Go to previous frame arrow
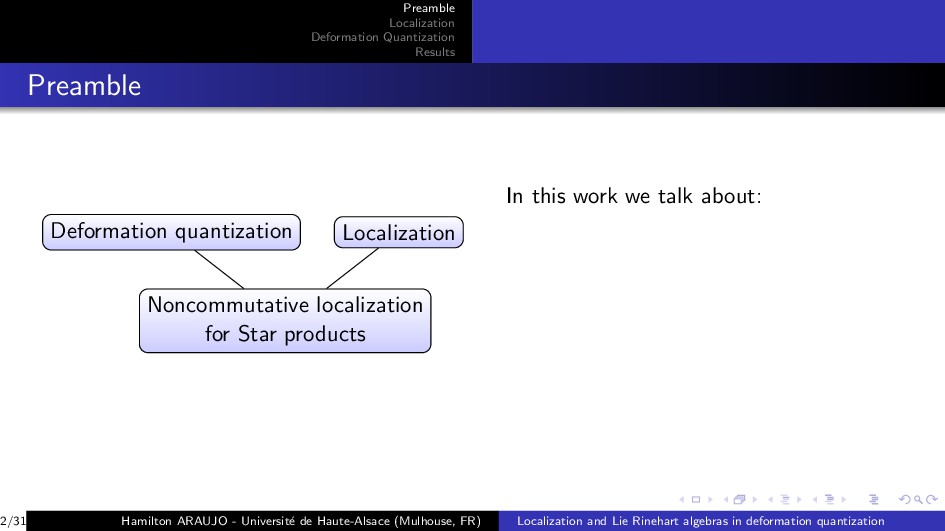Image resolution: width=945 pixels, height=531 pixels. click(726, 500)
